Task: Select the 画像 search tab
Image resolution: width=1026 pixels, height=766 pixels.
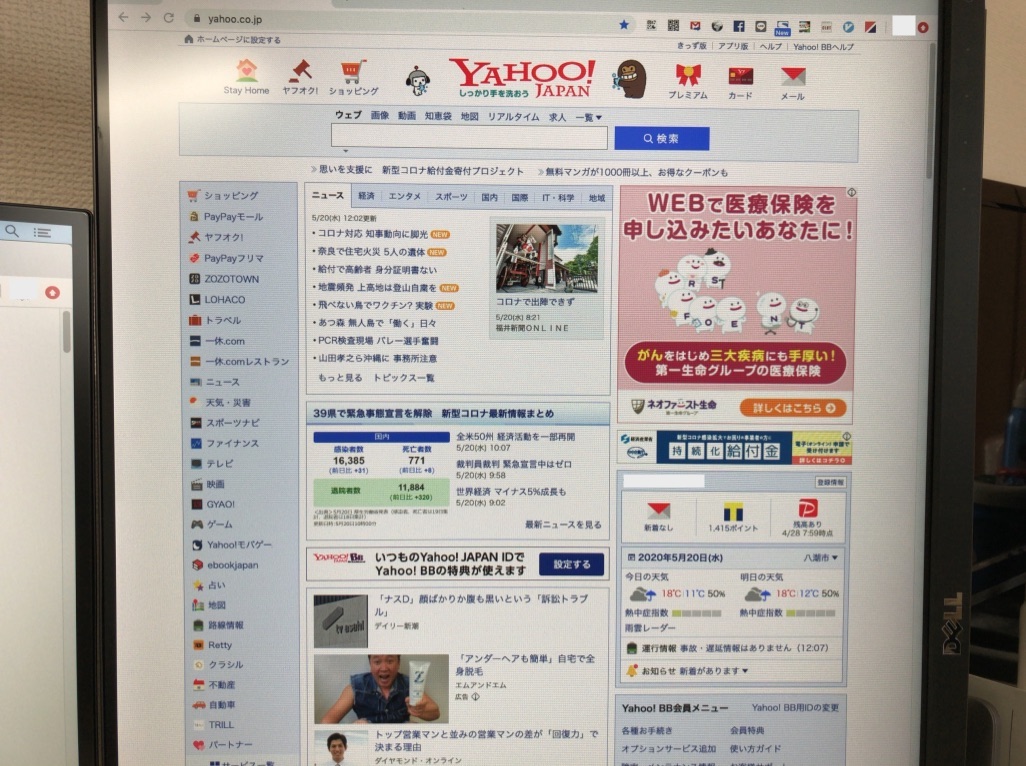Action: (x=380, y=116)
